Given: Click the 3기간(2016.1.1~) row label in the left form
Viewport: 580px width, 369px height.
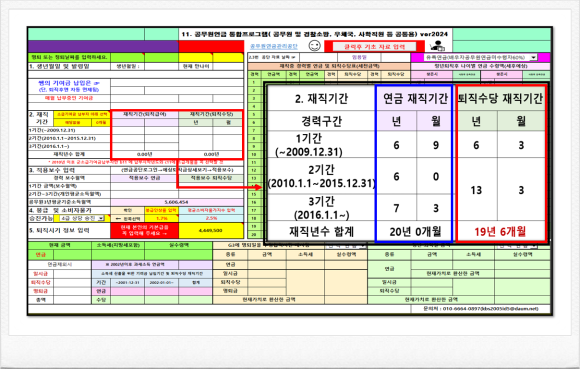Looking at the screenshot, I should coord(49,146).
